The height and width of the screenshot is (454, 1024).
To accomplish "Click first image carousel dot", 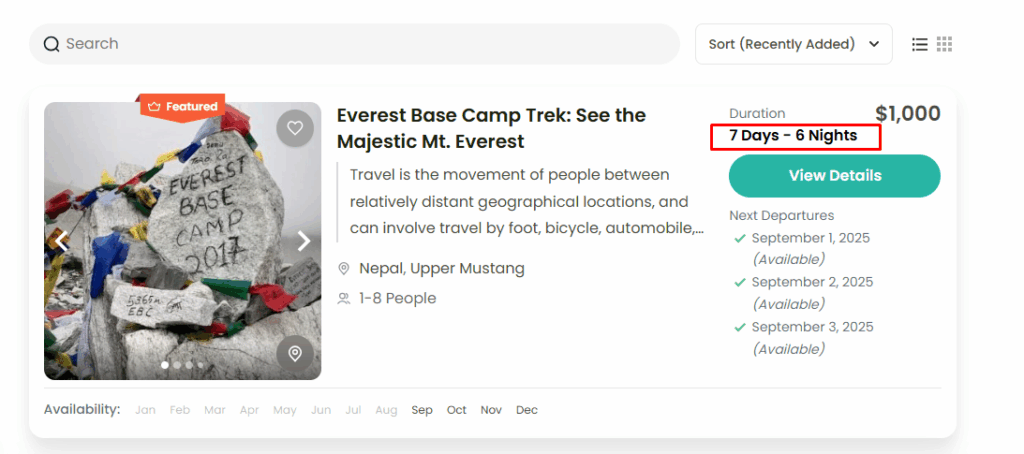I will point(165,365).
